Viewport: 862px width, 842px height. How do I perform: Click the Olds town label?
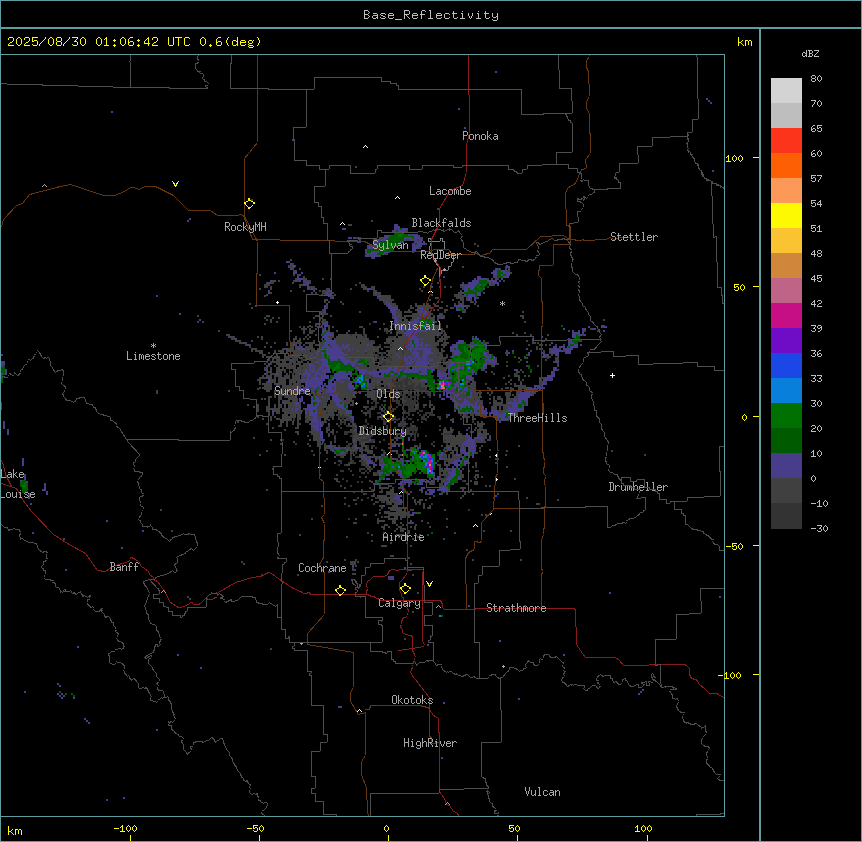pos(388,394)
